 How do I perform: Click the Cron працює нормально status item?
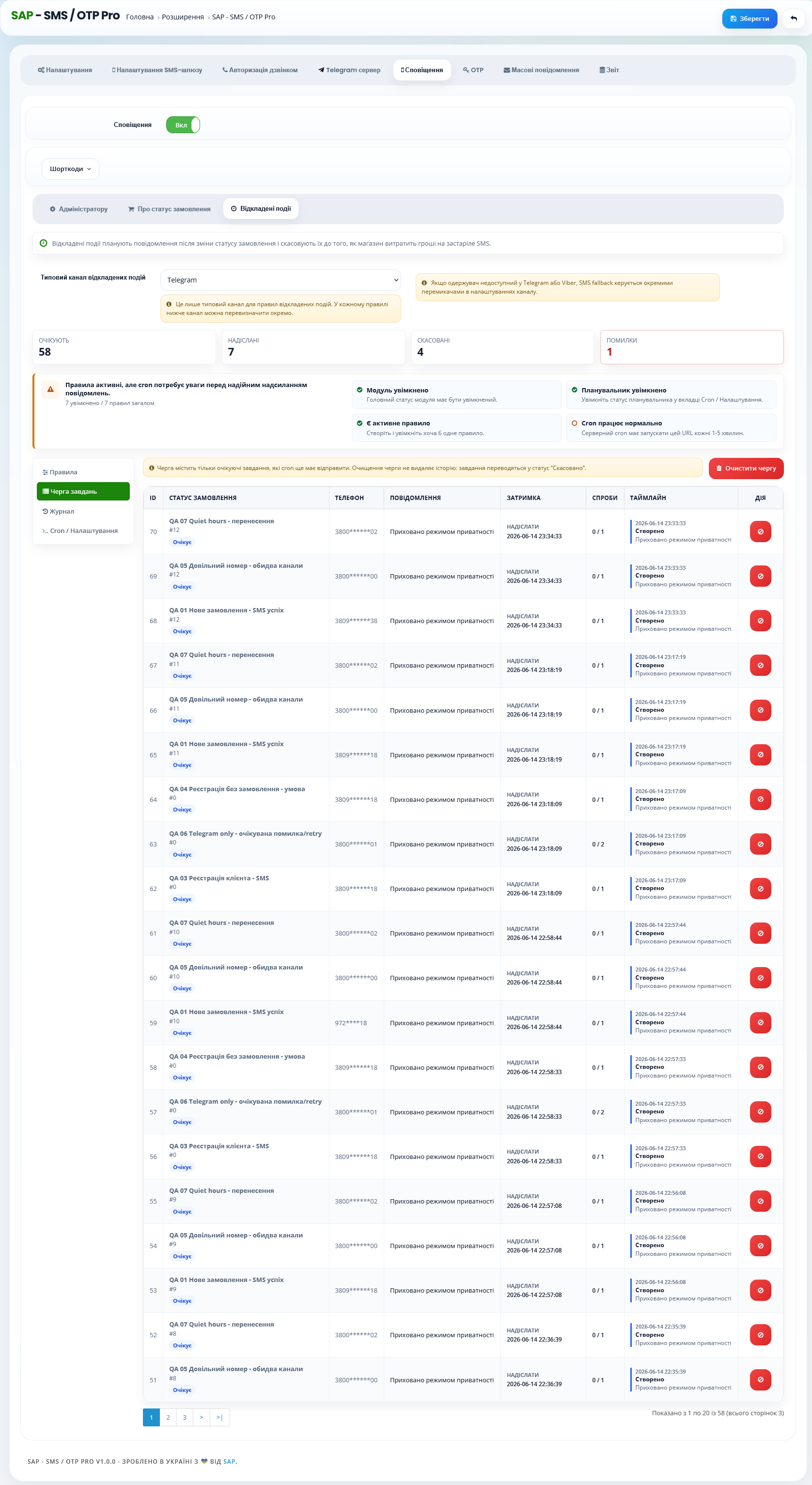pyautogui.click(x=671, y=428)
